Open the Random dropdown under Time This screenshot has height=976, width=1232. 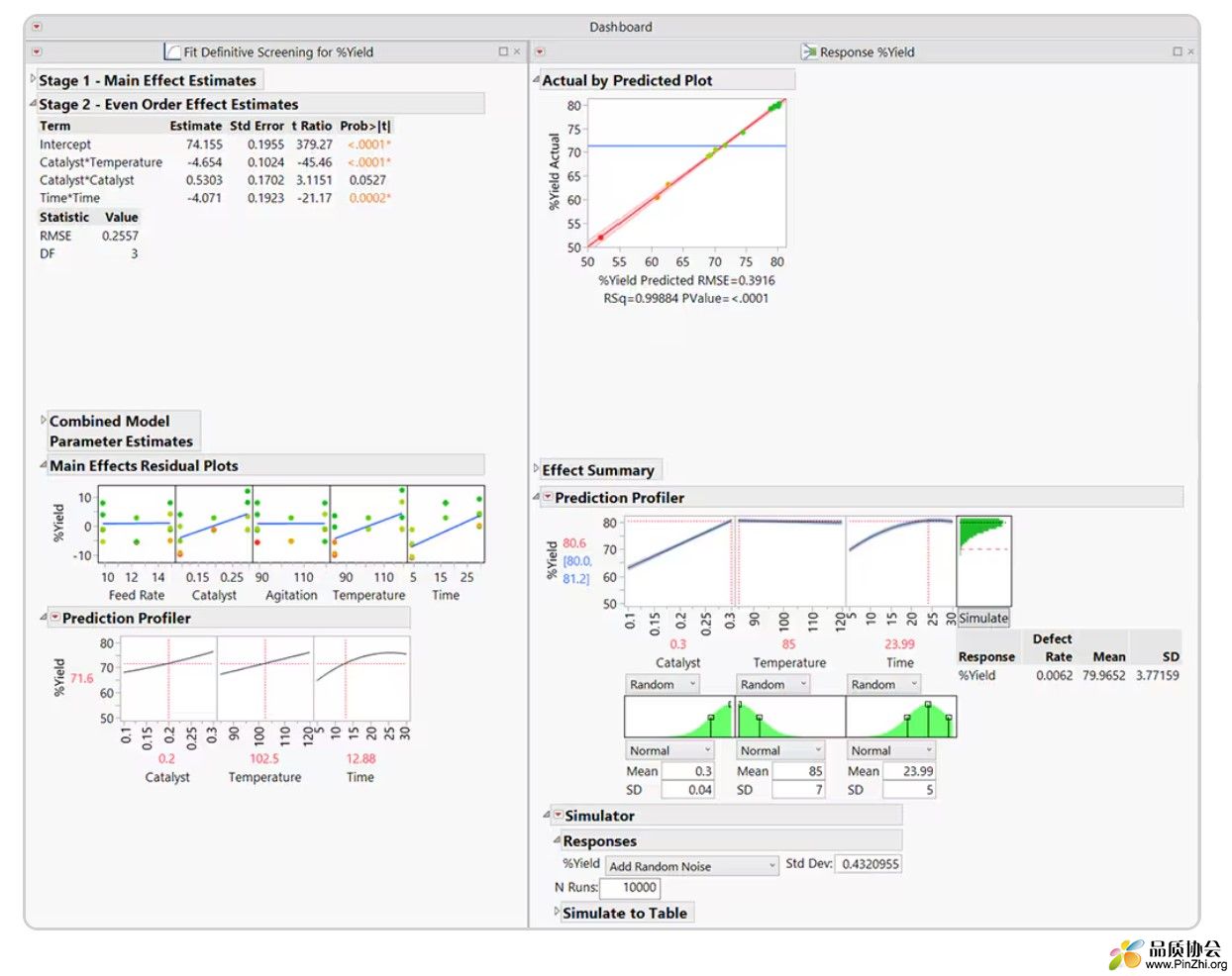[x=884, y=684]
